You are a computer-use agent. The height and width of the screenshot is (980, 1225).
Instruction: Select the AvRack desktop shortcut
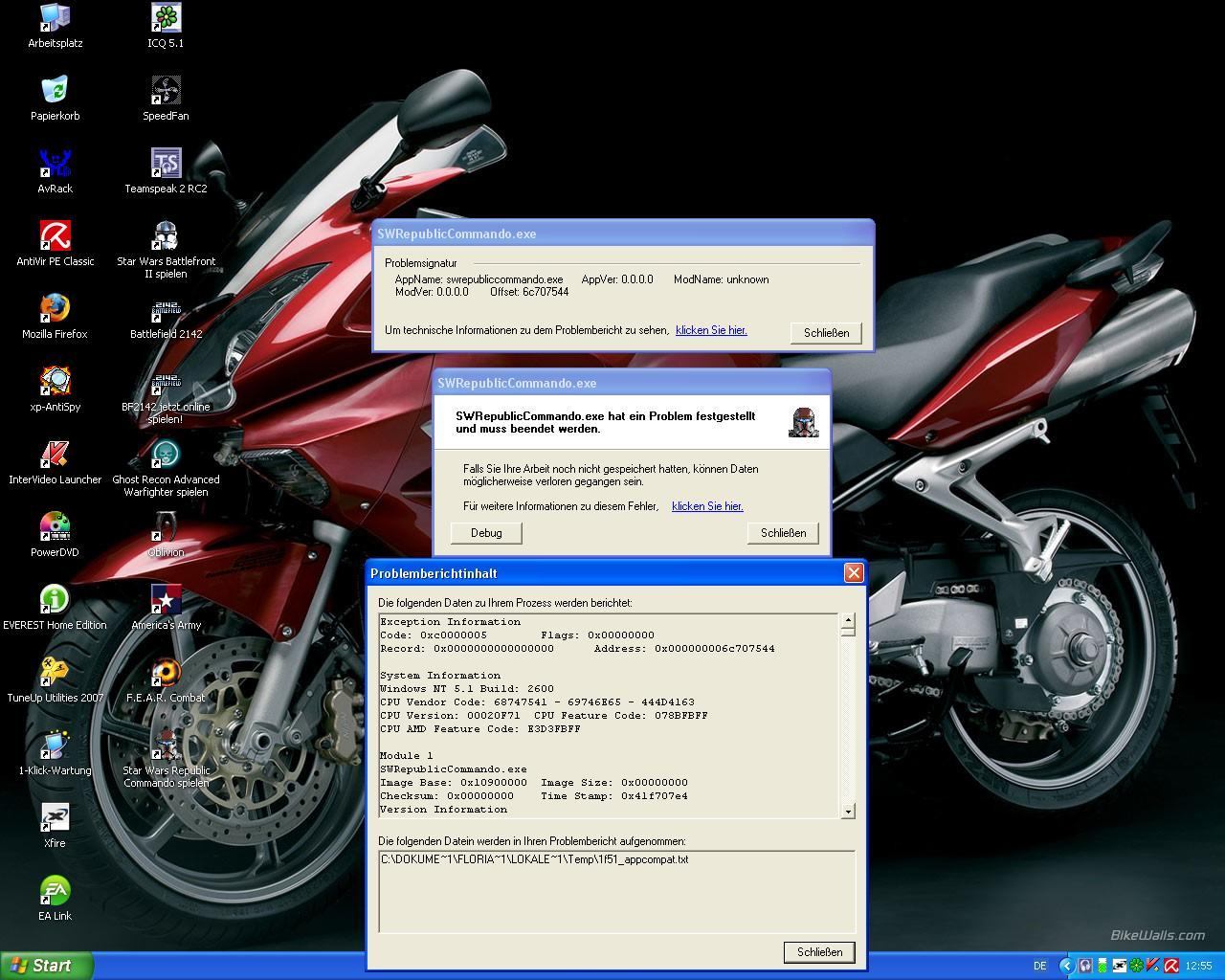coord(56,170)
